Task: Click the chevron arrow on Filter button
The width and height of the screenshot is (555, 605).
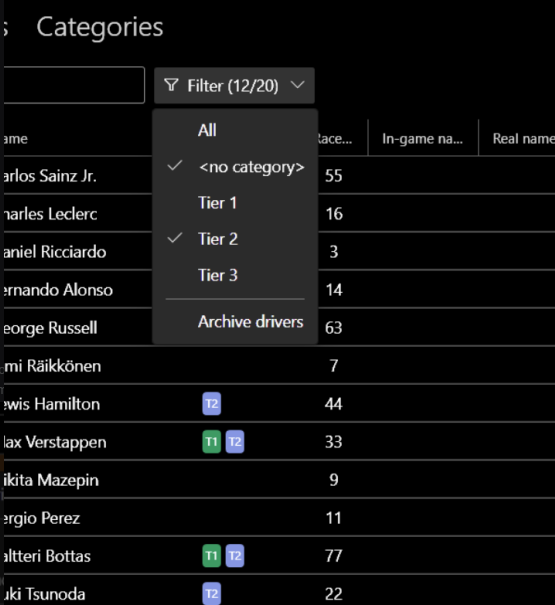Action: (298, 85)
